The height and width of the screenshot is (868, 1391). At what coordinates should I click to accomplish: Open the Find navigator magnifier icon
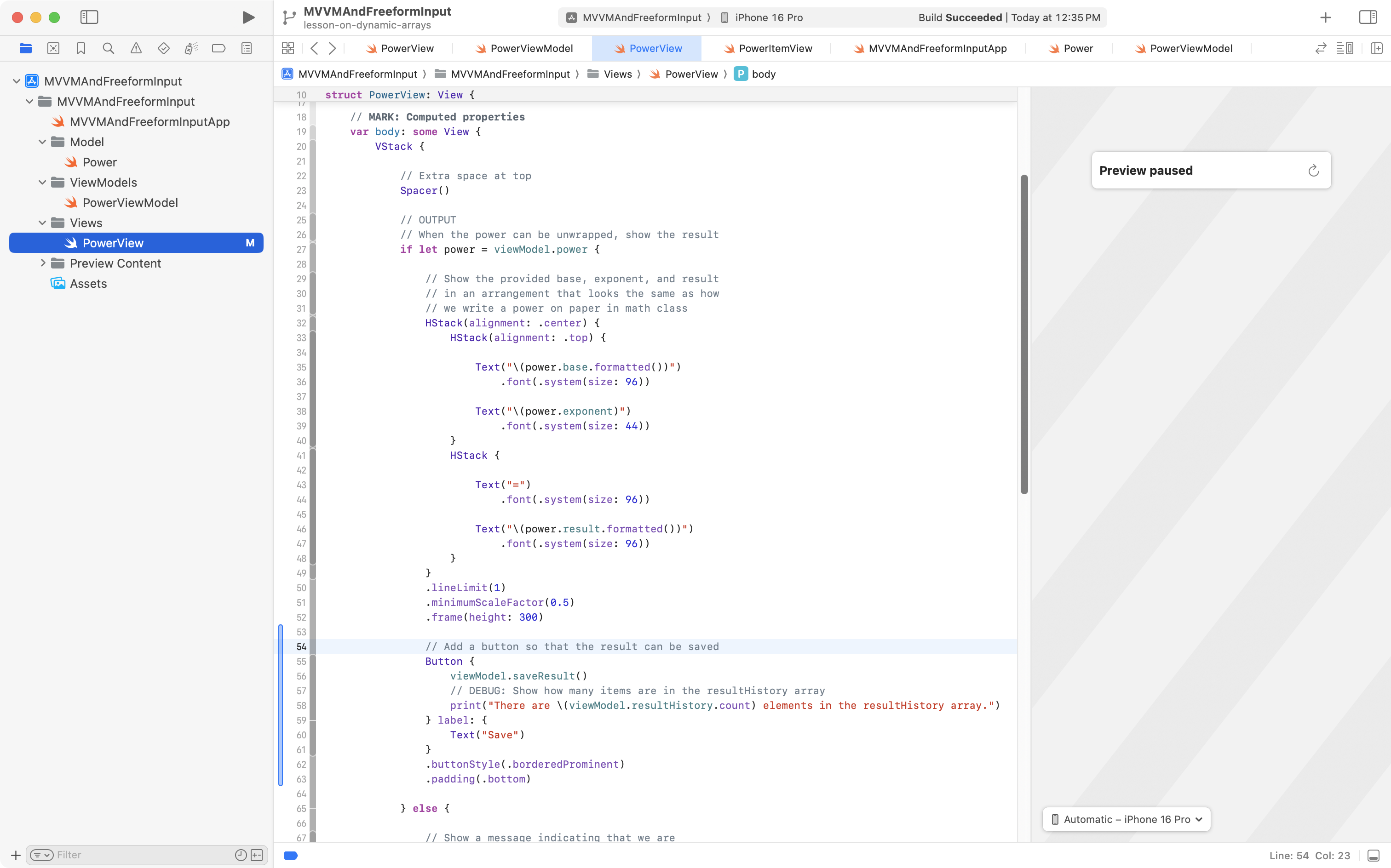click(108, 48)
